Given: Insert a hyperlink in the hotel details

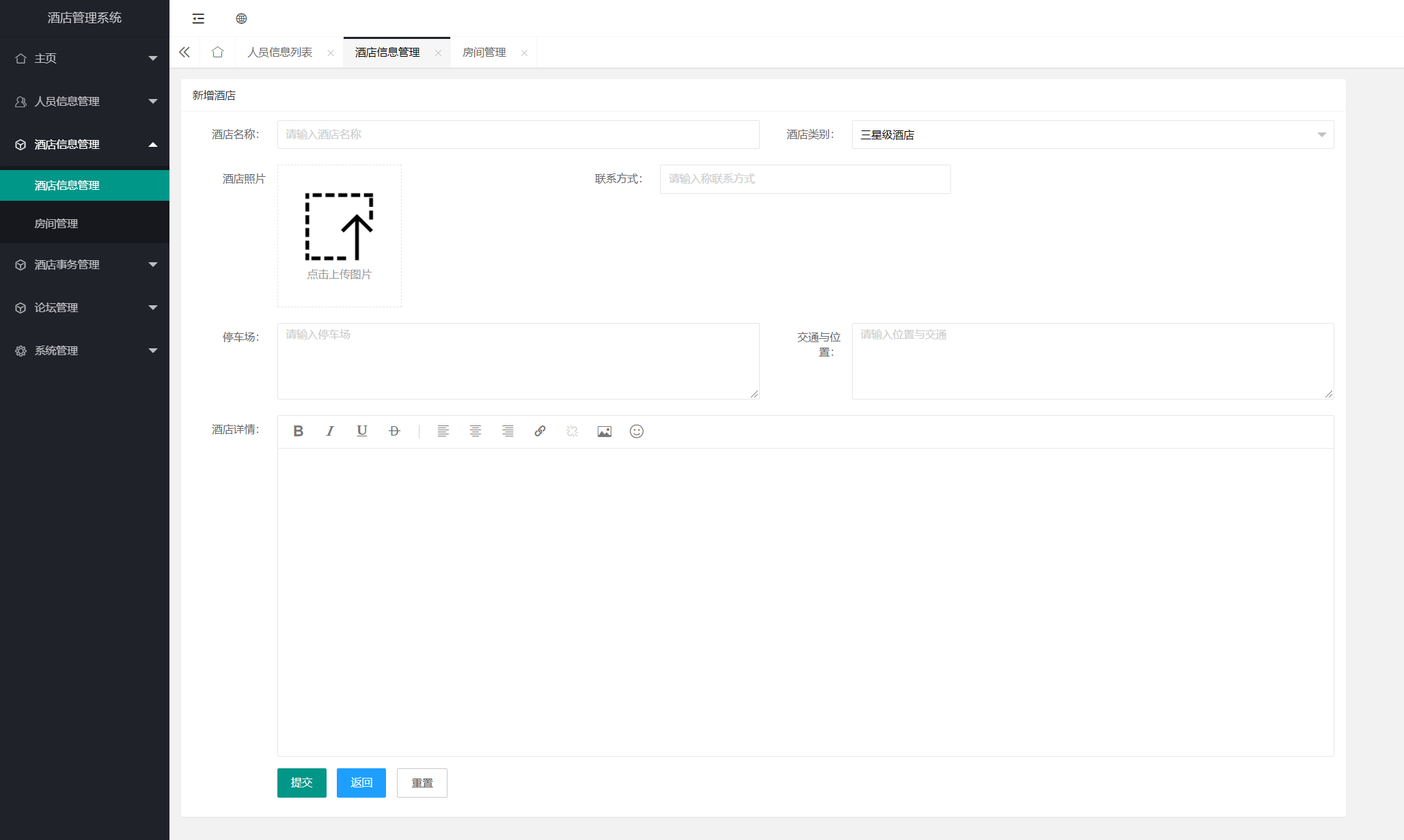Looking at the screenshot, I should [540, 431].
